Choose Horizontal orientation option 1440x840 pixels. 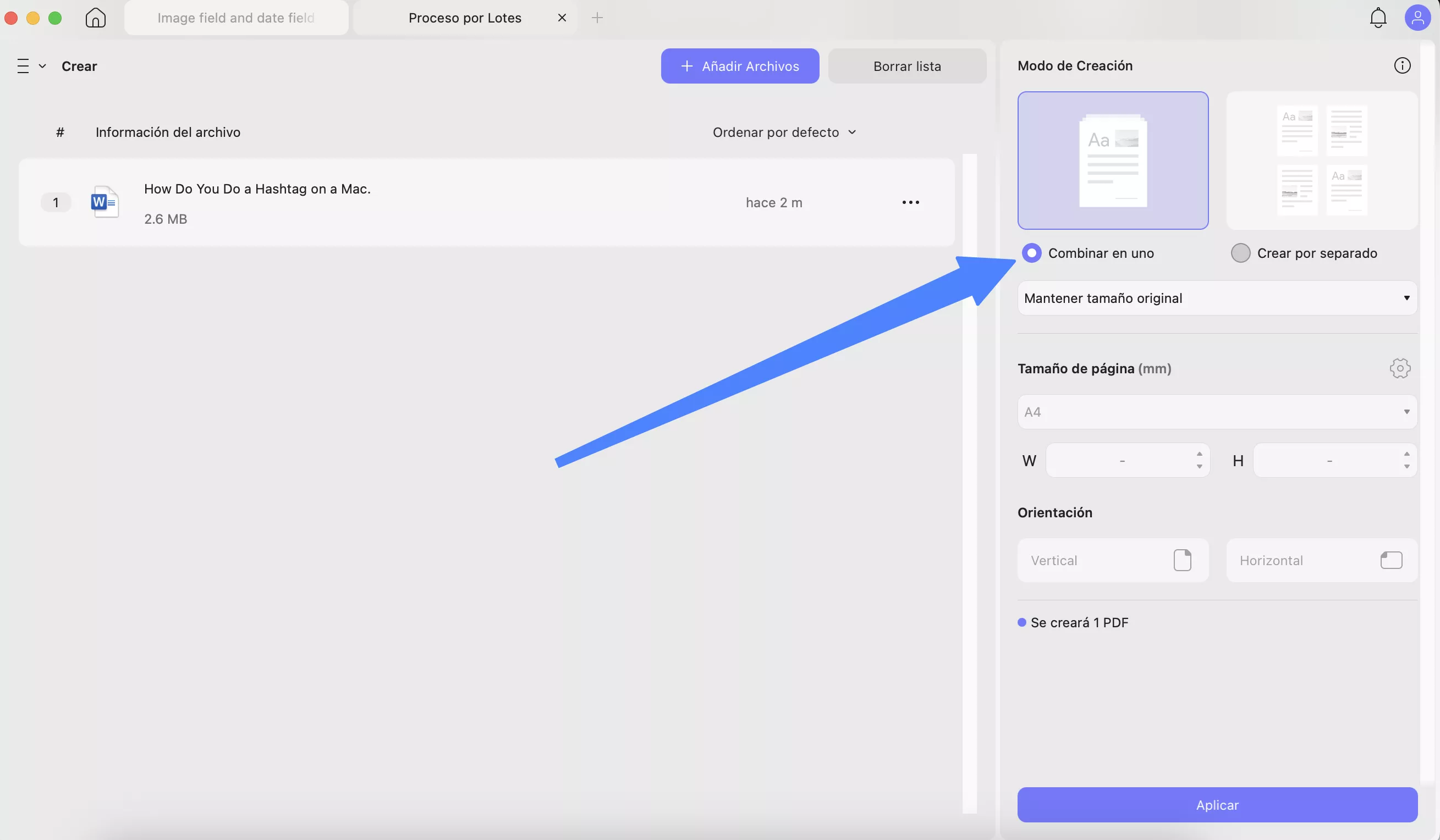(1321, 560)
